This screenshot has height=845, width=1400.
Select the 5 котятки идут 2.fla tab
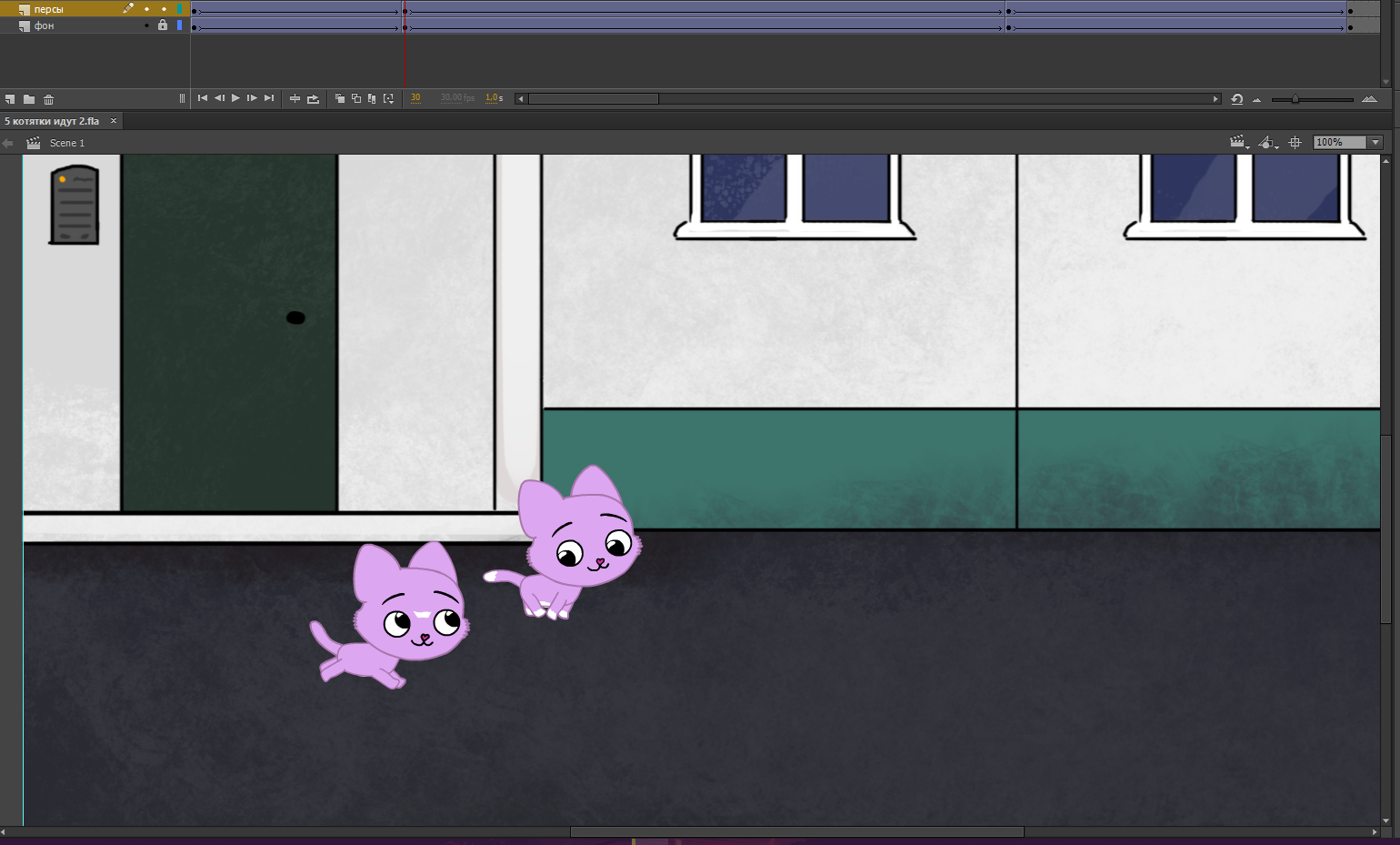53,121
